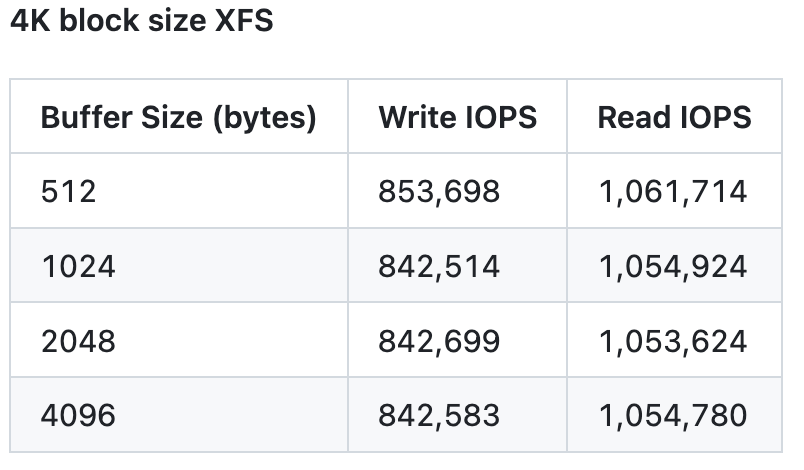Click the 1,061,714 read IOPS value

(x=672, y=191)
